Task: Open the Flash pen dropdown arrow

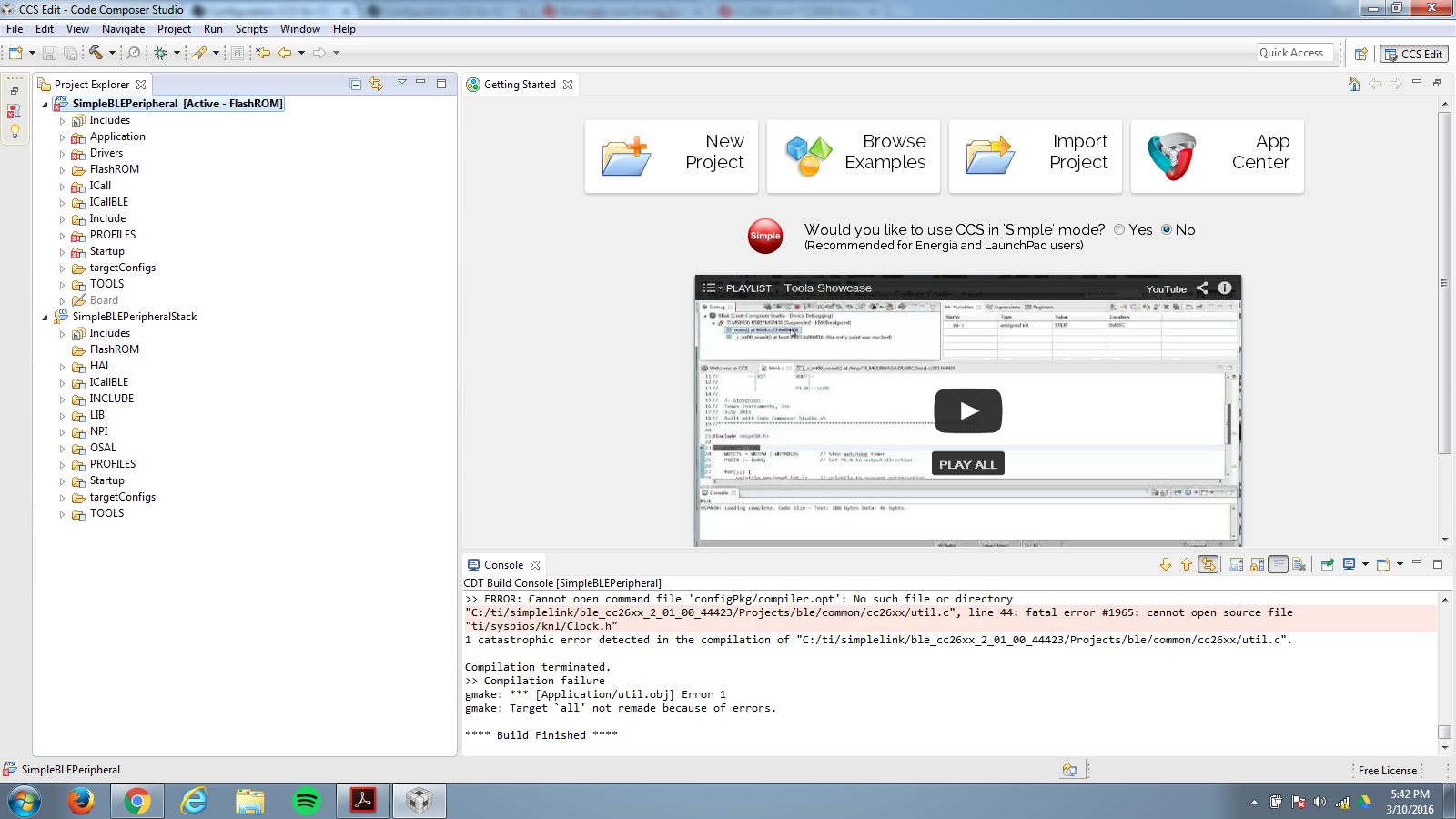Action: point(216,53)
